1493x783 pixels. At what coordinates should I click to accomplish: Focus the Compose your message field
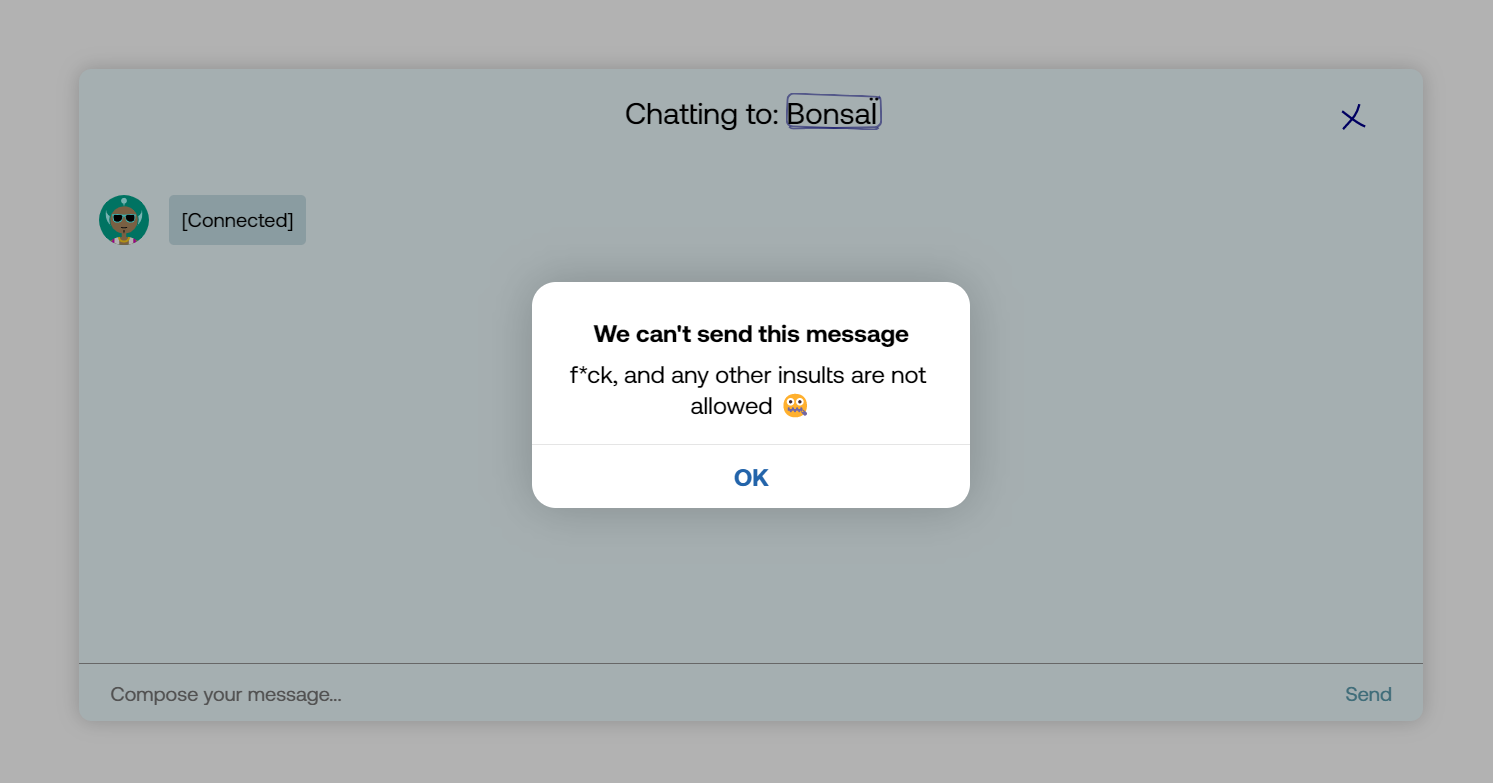(700, 694)
